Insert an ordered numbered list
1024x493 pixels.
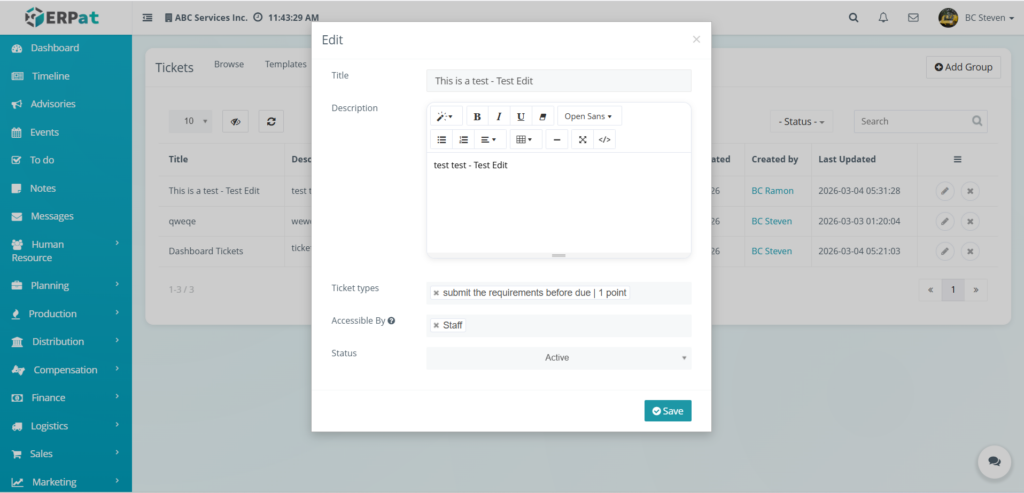[x=463, y=140]
